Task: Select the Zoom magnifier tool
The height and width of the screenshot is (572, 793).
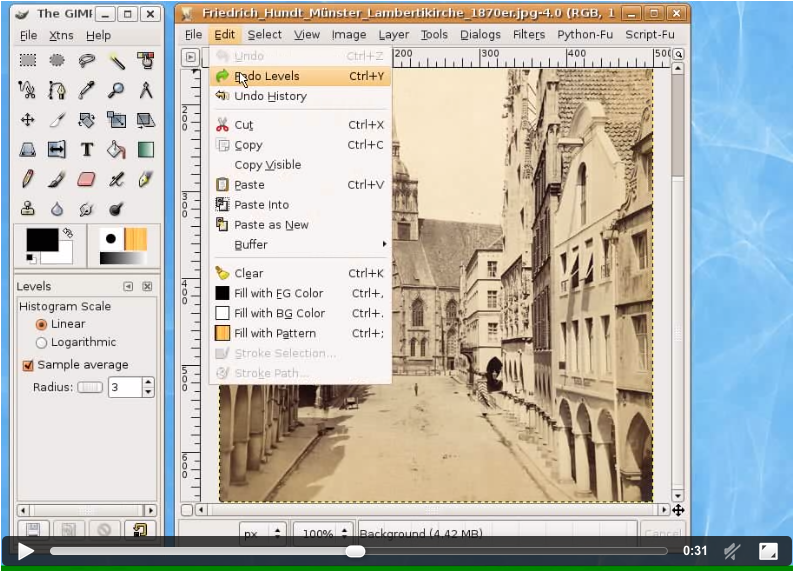Action: (116, 90)
